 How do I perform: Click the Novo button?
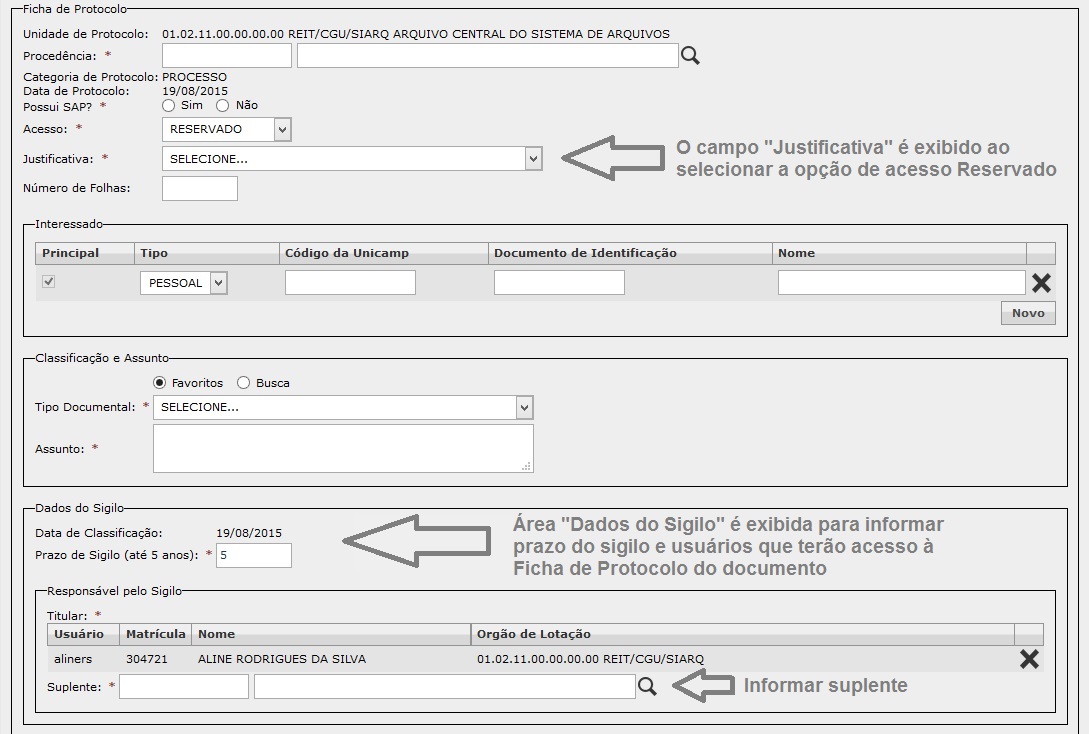click(1028, 313)
